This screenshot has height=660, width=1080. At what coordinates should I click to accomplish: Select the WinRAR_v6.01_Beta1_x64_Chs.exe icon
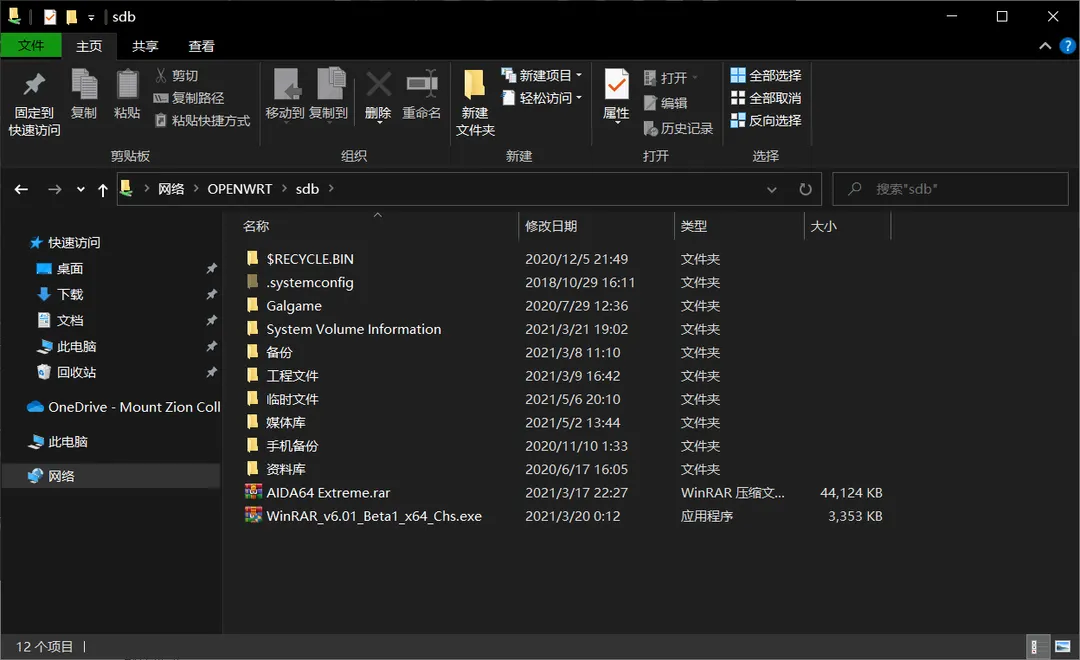pos(253,515)
